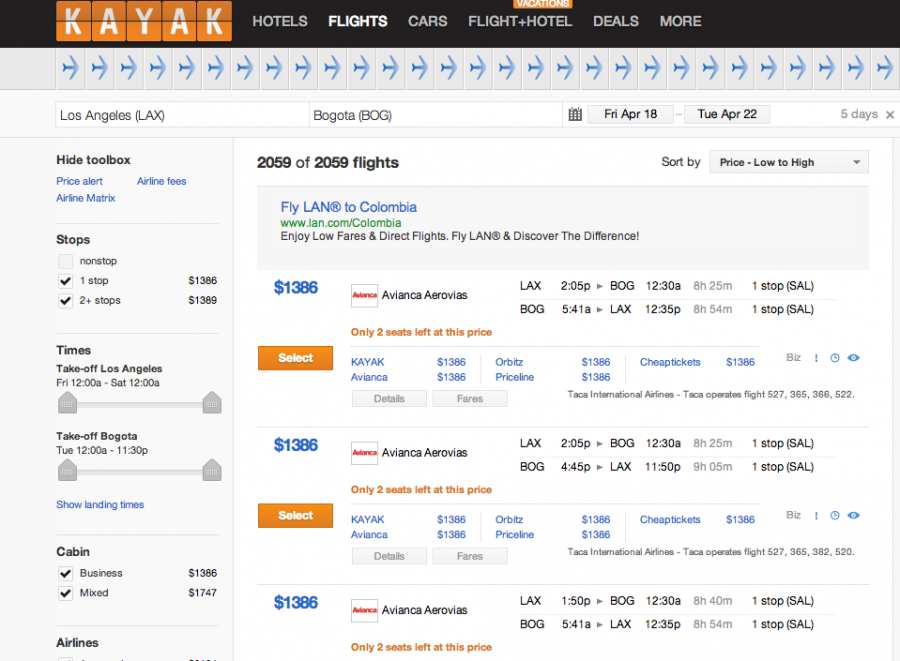
Task: Click the eye icon on second flight result
Action: [854, 516]
